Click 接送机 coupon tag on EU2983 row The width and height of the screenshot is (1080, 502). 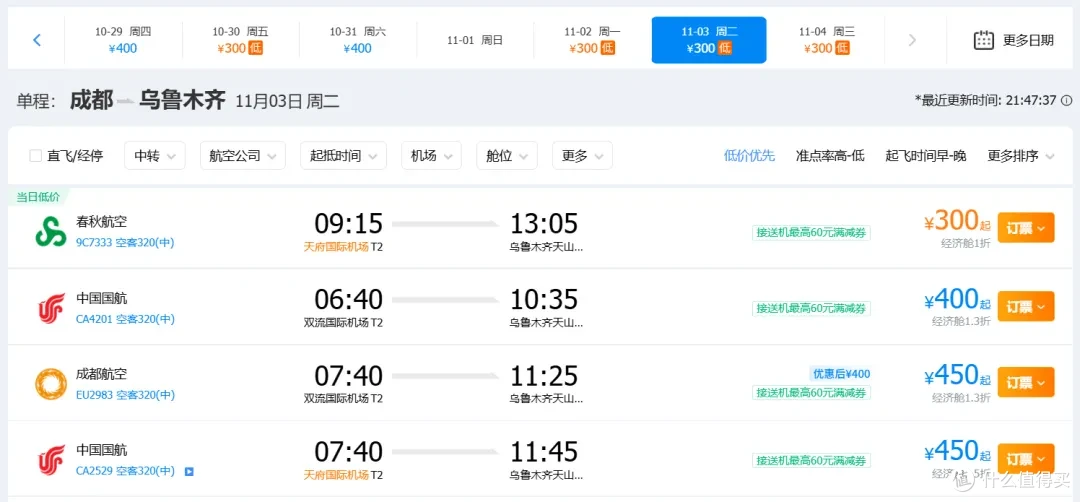pos(811,393)
